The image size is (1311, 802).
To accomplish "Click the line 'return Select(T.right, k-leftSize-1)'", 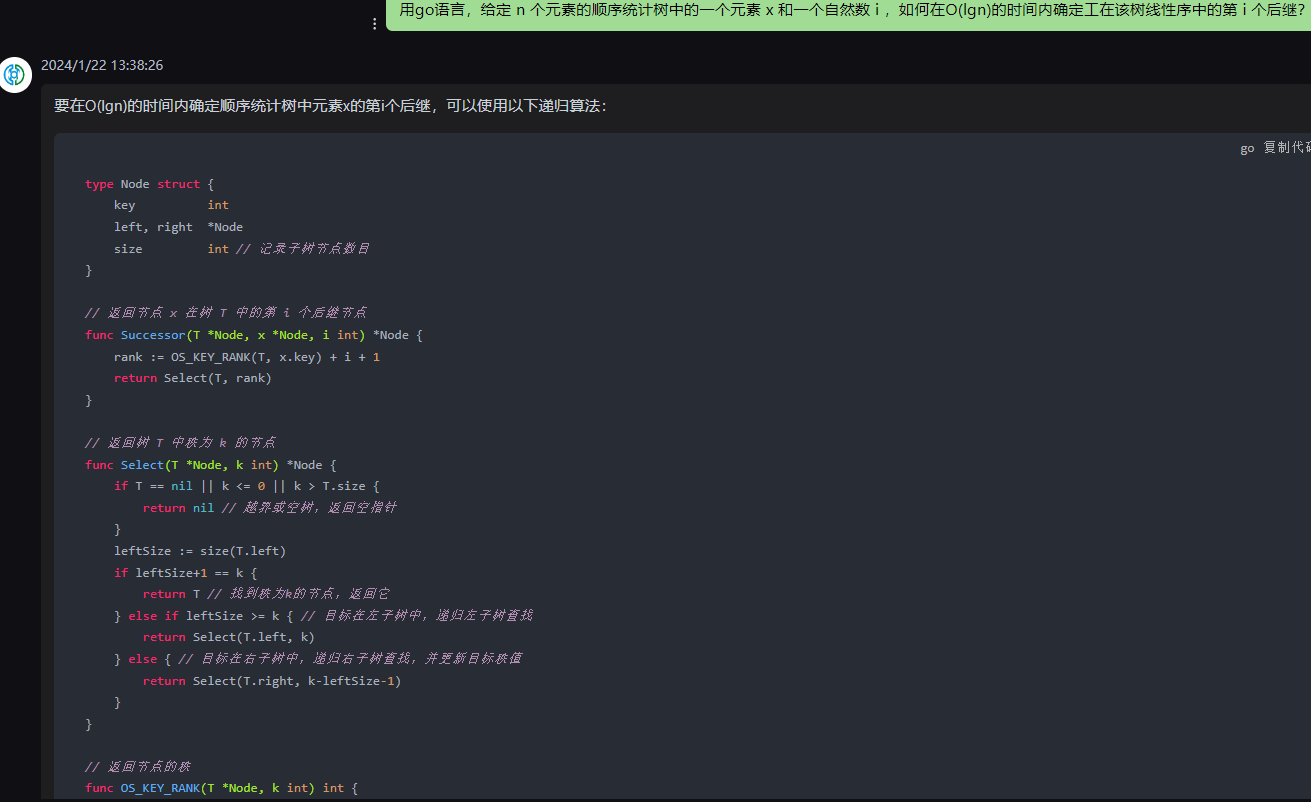I will point(272,681).
